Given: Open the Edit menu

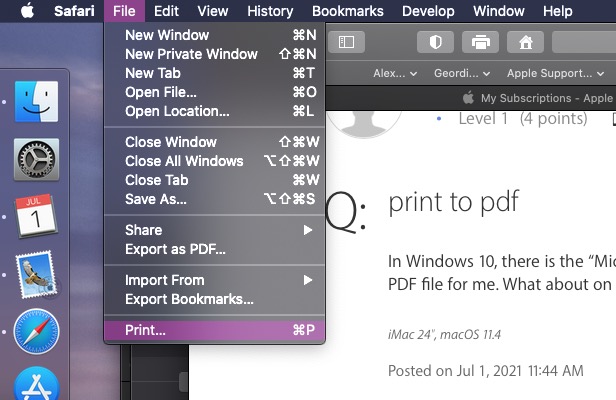Looking at the screenshot, I should (x=166, y=11).
